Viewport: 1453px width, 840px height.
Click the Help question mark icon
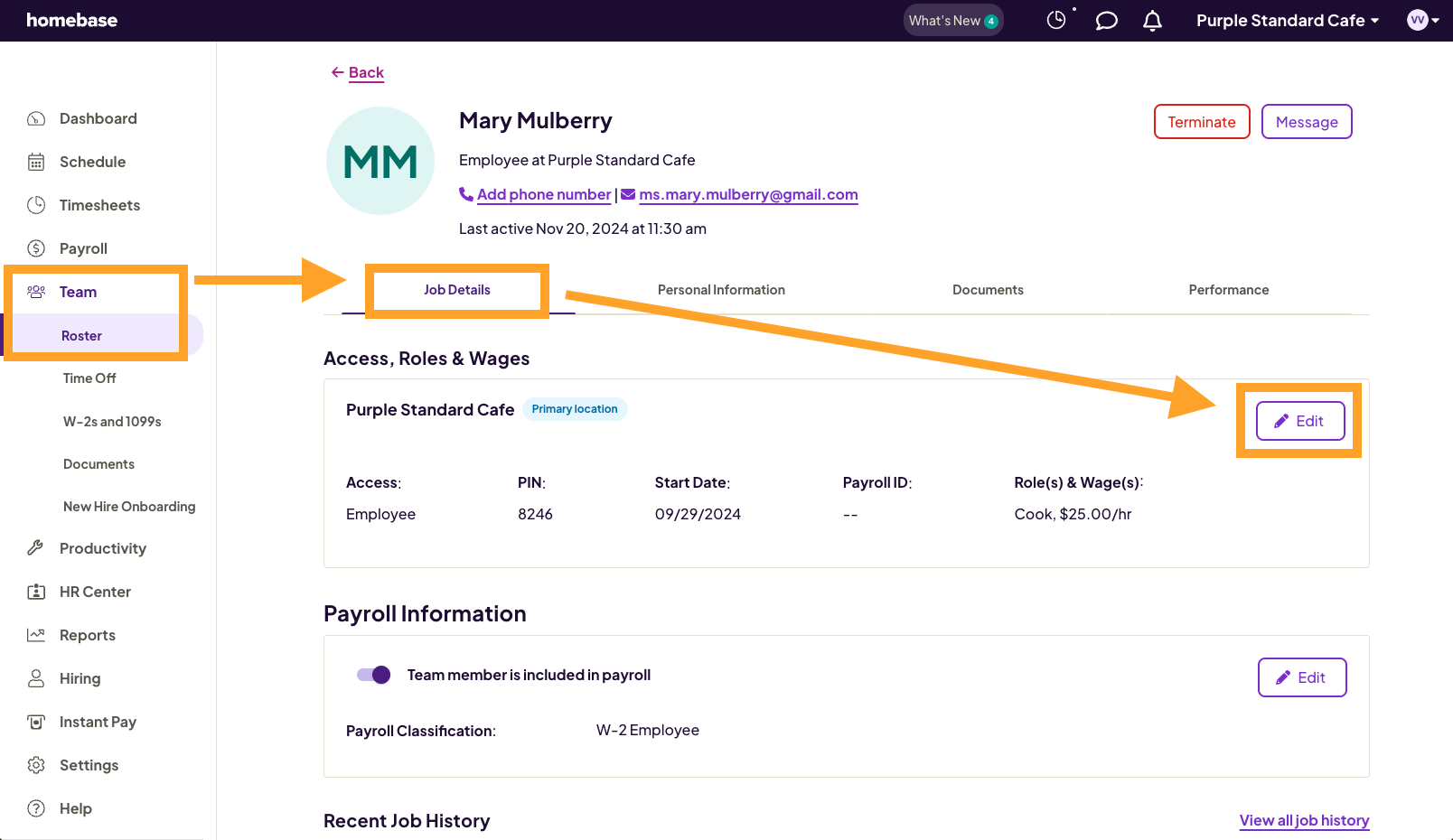tap(36, 808)
